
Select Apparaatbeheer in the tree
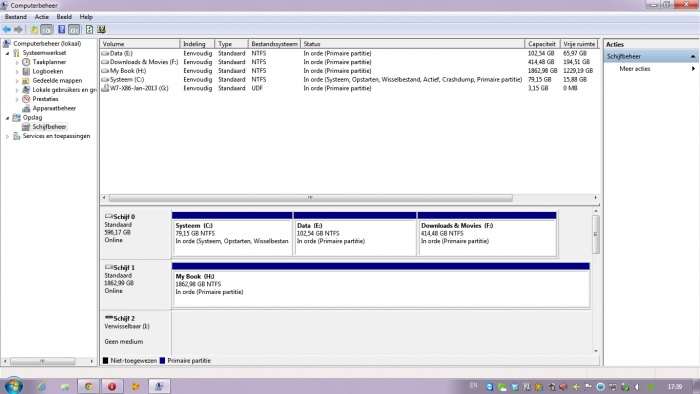[x=54, y=108]
